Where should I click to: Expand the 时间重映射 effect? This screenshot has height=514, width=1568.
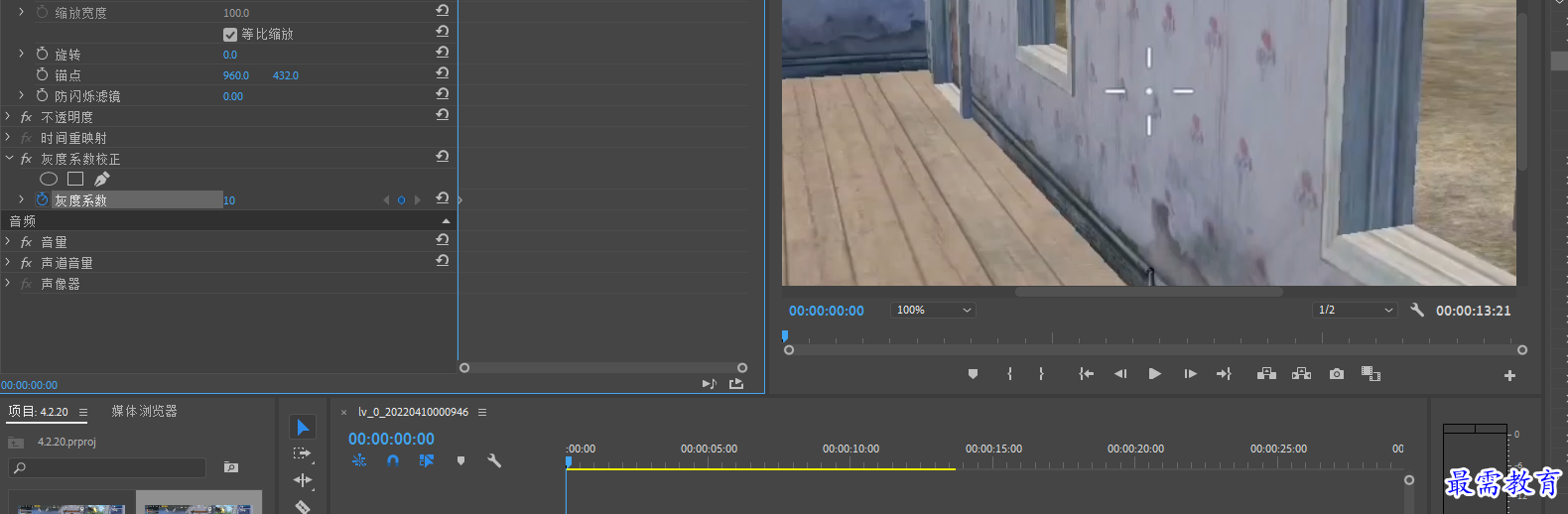pos(8,138)
